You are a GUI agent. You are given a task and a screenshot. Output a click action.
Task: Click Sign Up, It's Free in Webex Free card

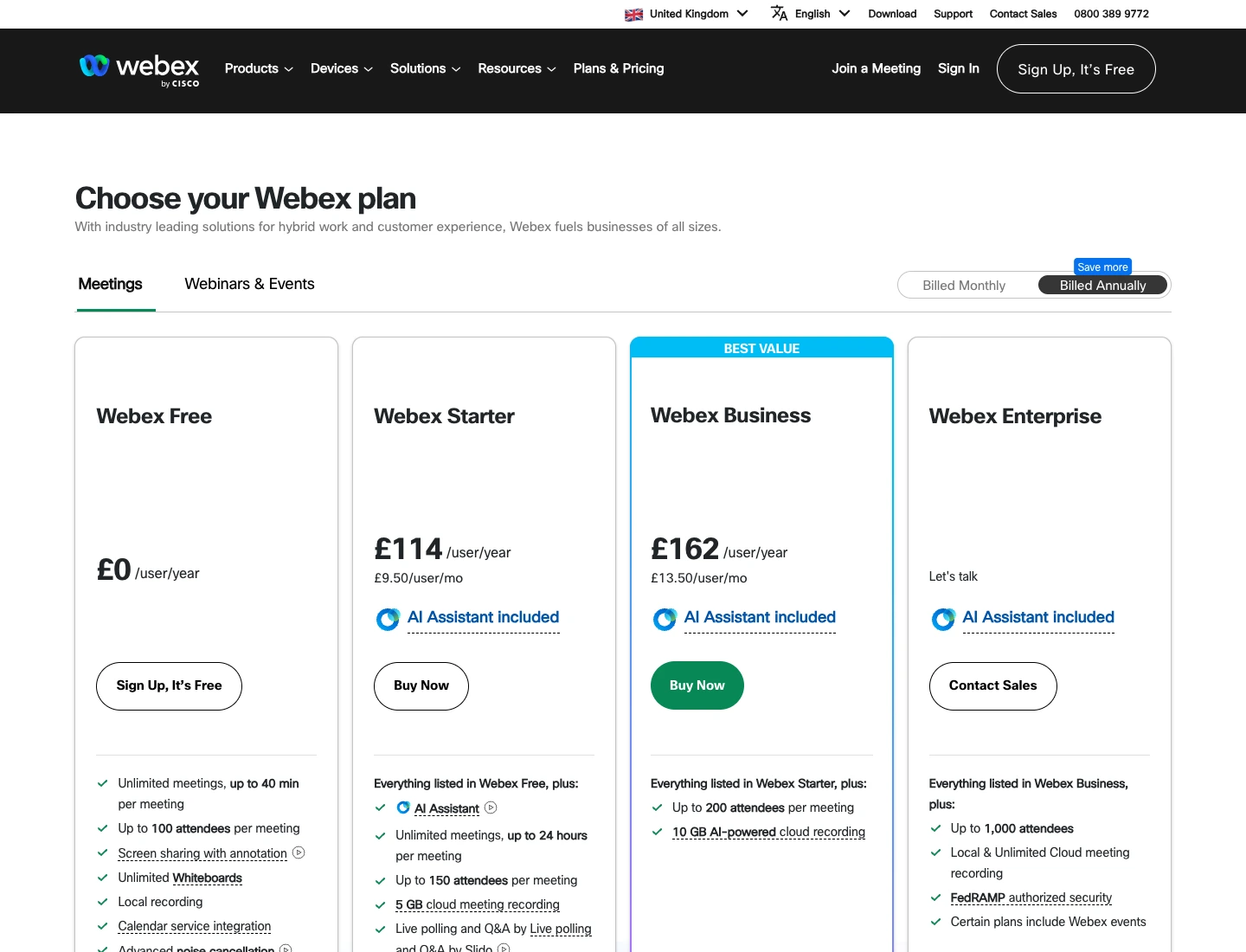coord(169,686)
